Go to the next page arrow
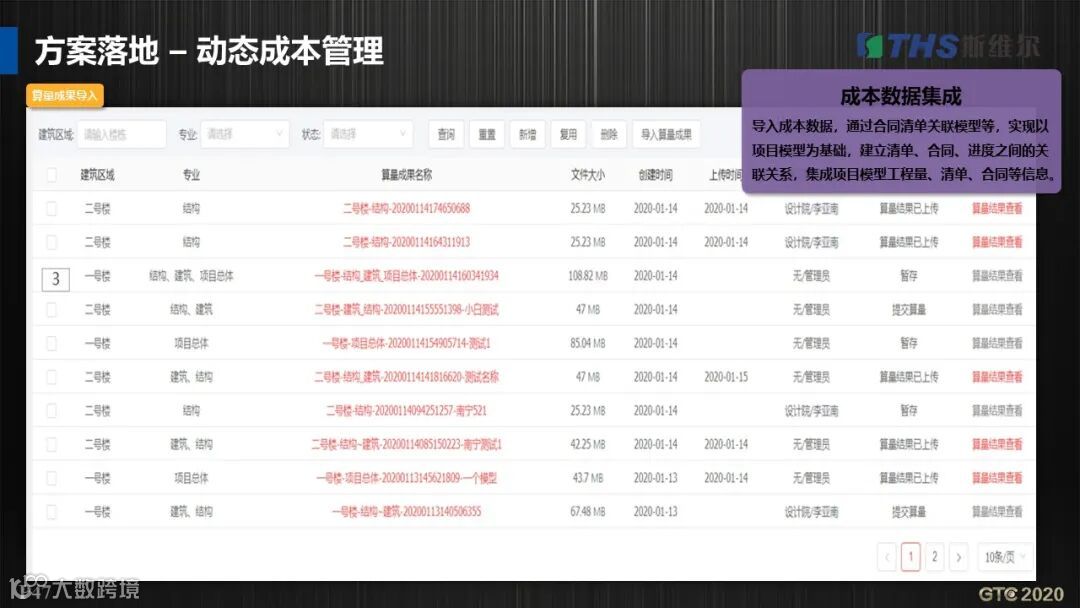Screen dimensions: 1080x608 pos(958,556)
